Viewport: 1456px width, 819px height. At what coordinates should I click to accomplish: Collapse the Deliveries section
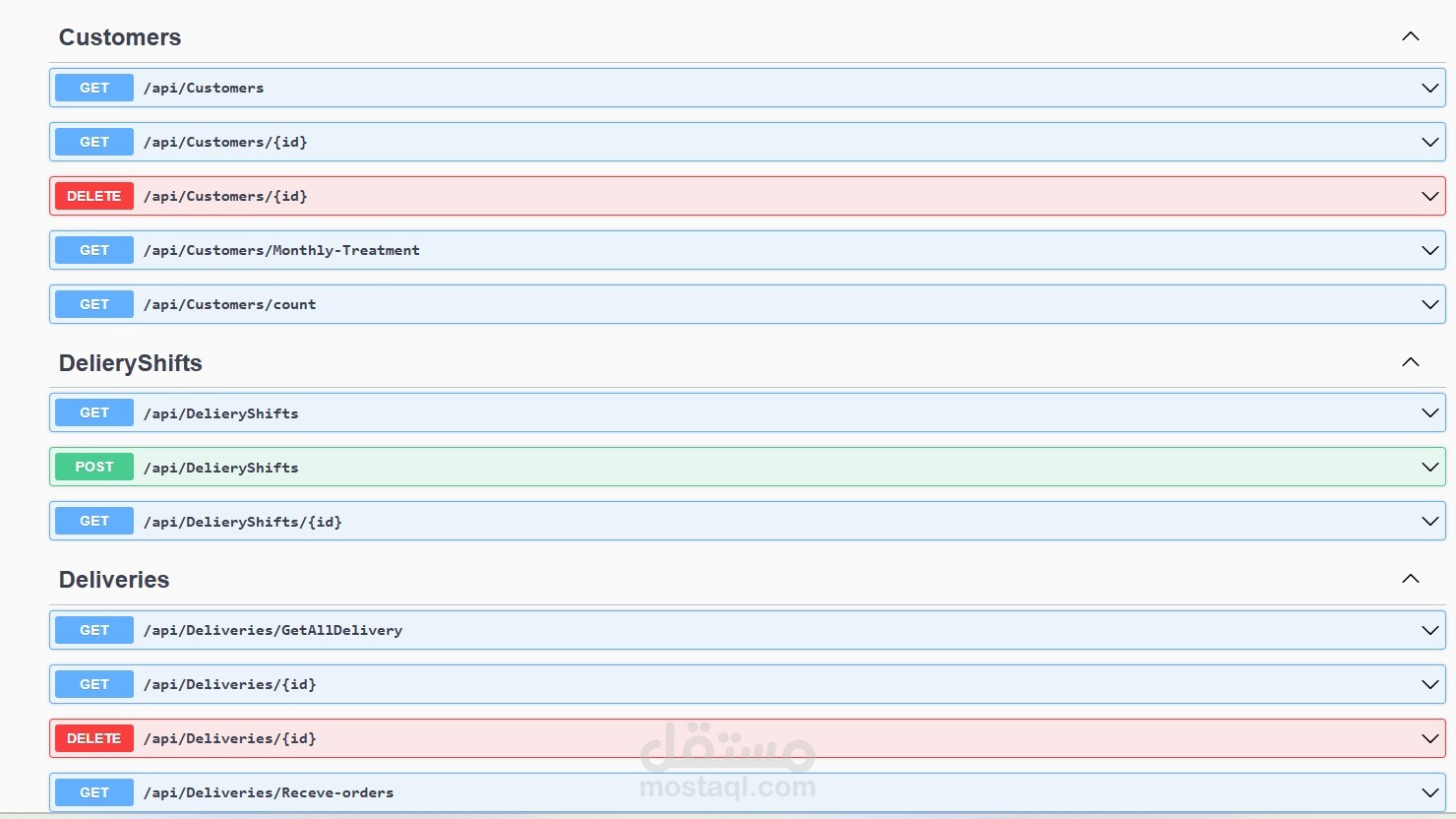tap(1410, 579)
